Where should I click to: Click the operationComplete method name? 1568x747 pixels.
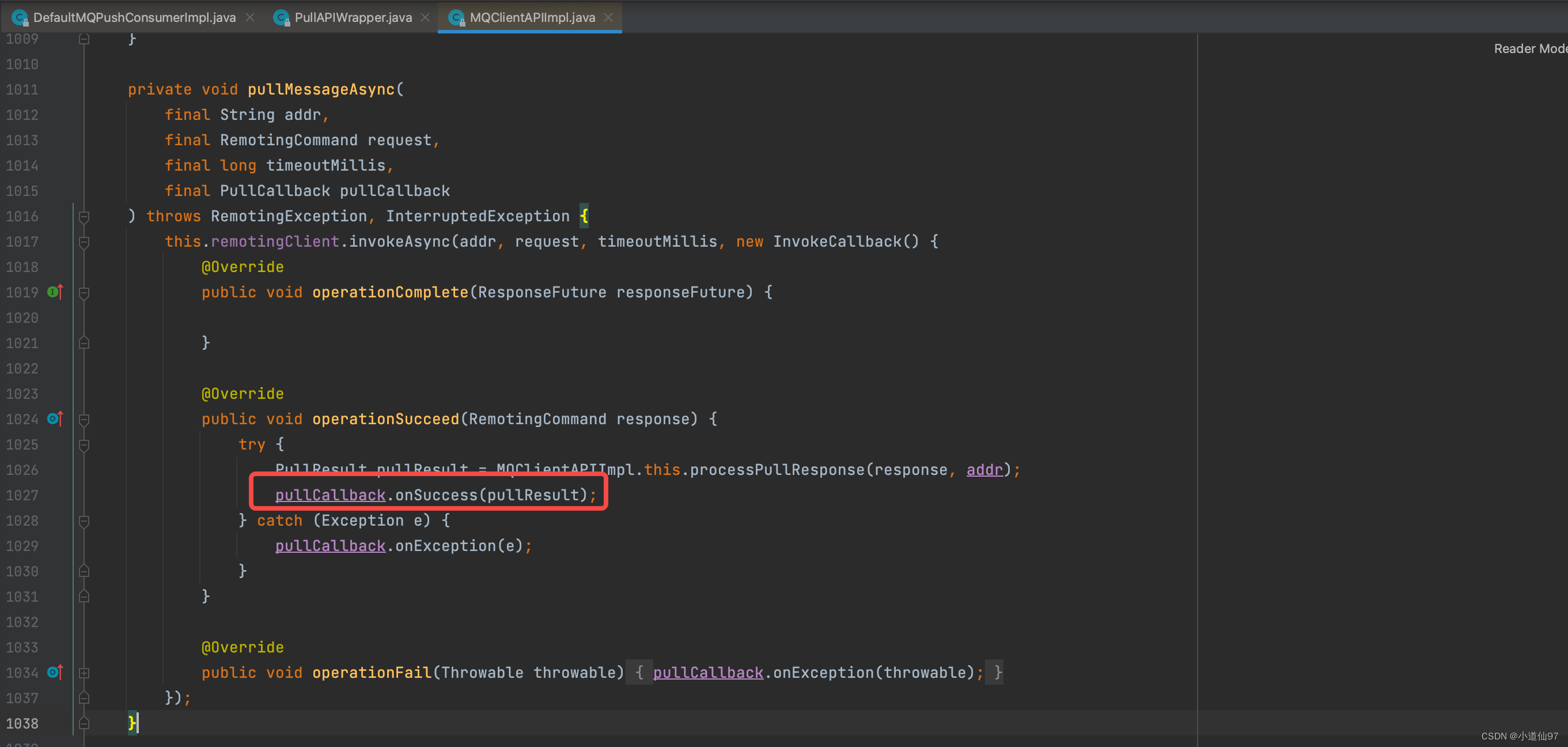click(389, 292)
